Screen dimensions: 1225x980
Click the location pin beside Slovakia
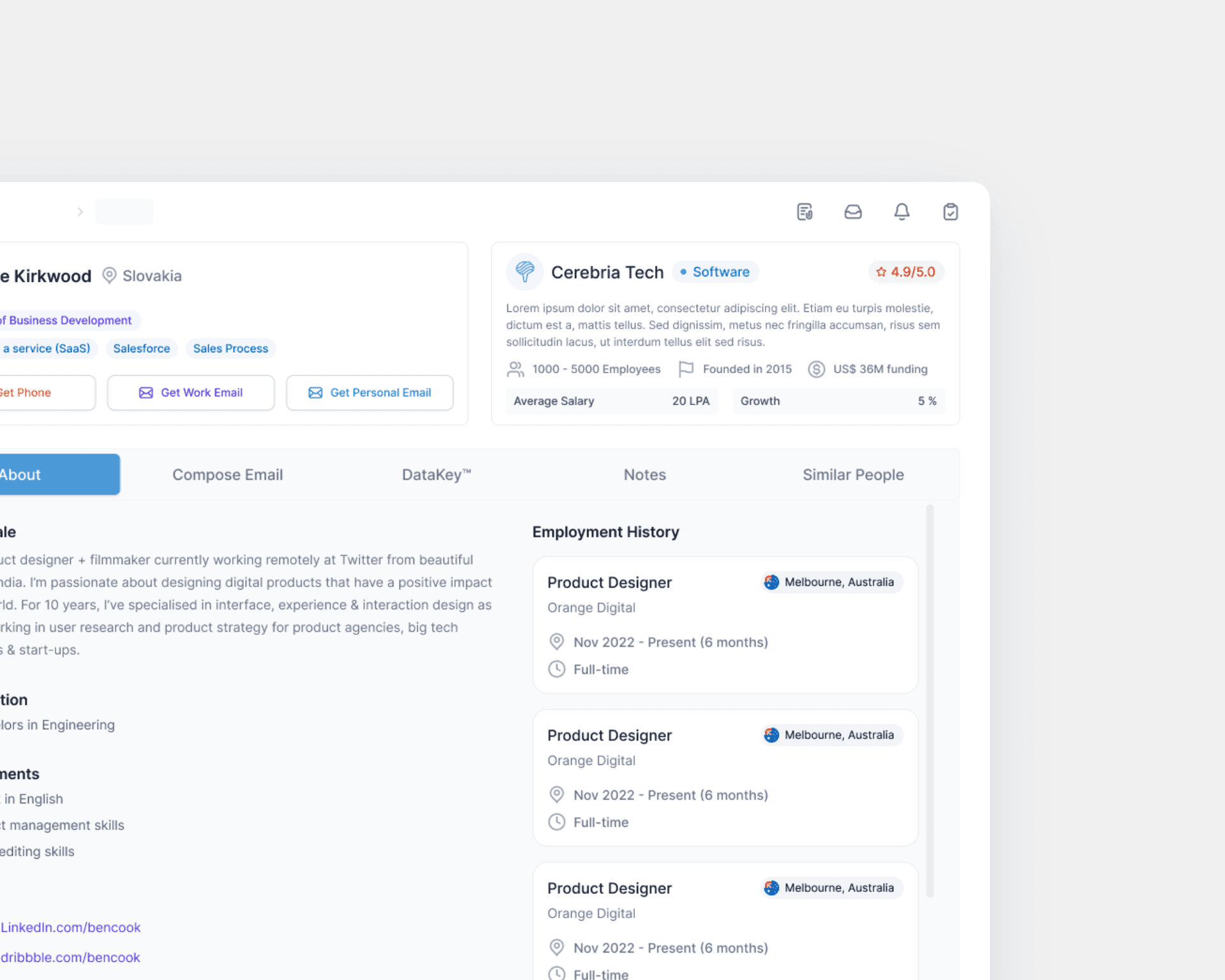(109, 276)
